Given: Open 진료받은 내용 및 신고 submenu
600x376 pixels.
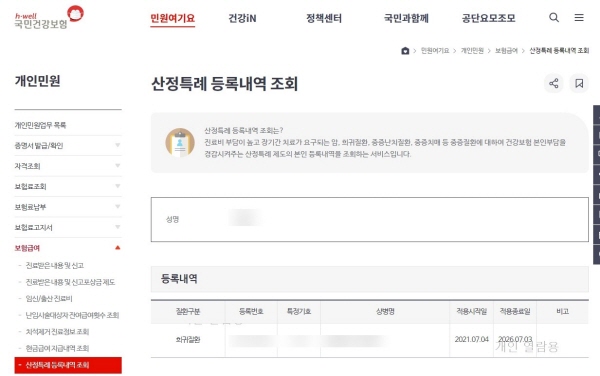Looking at the screenshot, I should (54, 265).
